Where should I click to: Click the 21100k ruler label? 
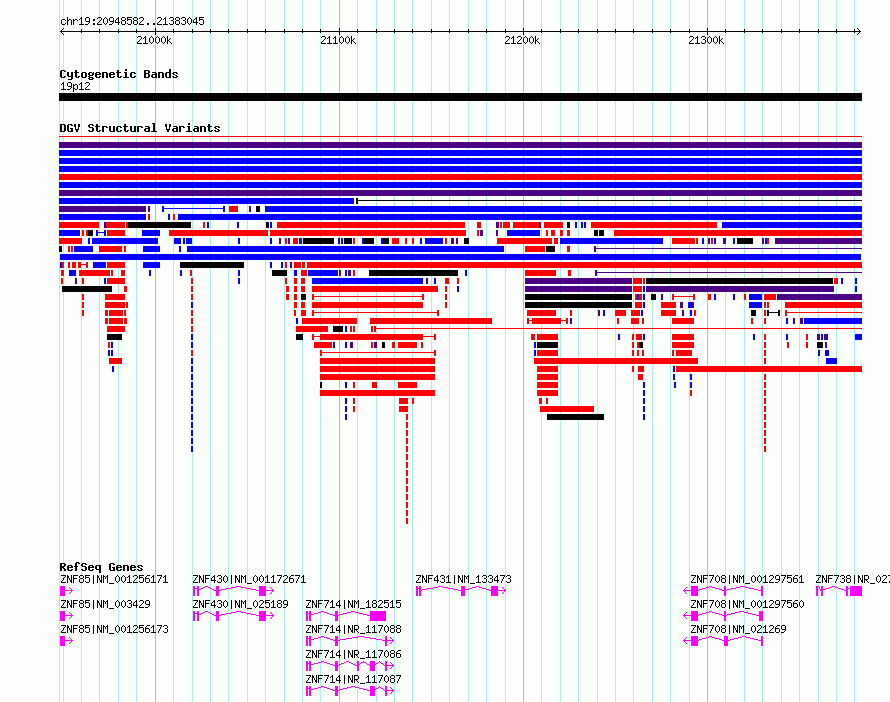tap(338, 40)
